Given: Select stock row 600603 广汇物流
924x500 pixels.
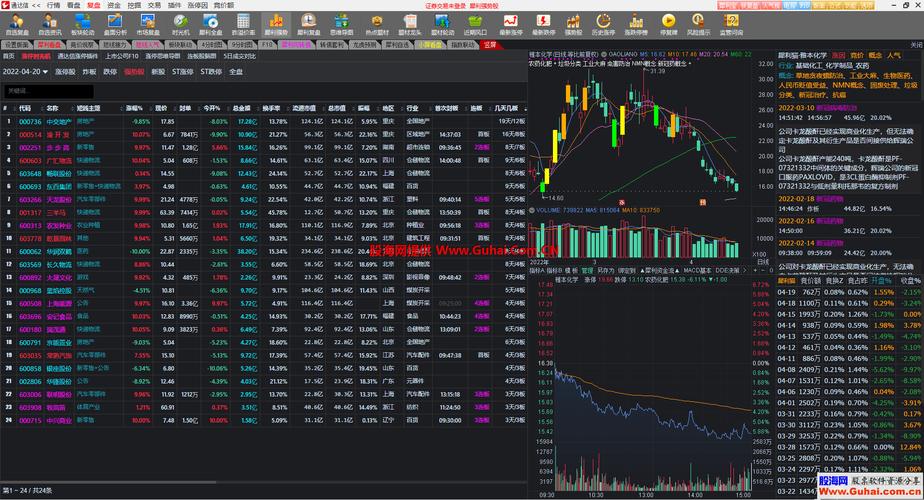Looking at the screenshot, I should click(x=263, y=160).
